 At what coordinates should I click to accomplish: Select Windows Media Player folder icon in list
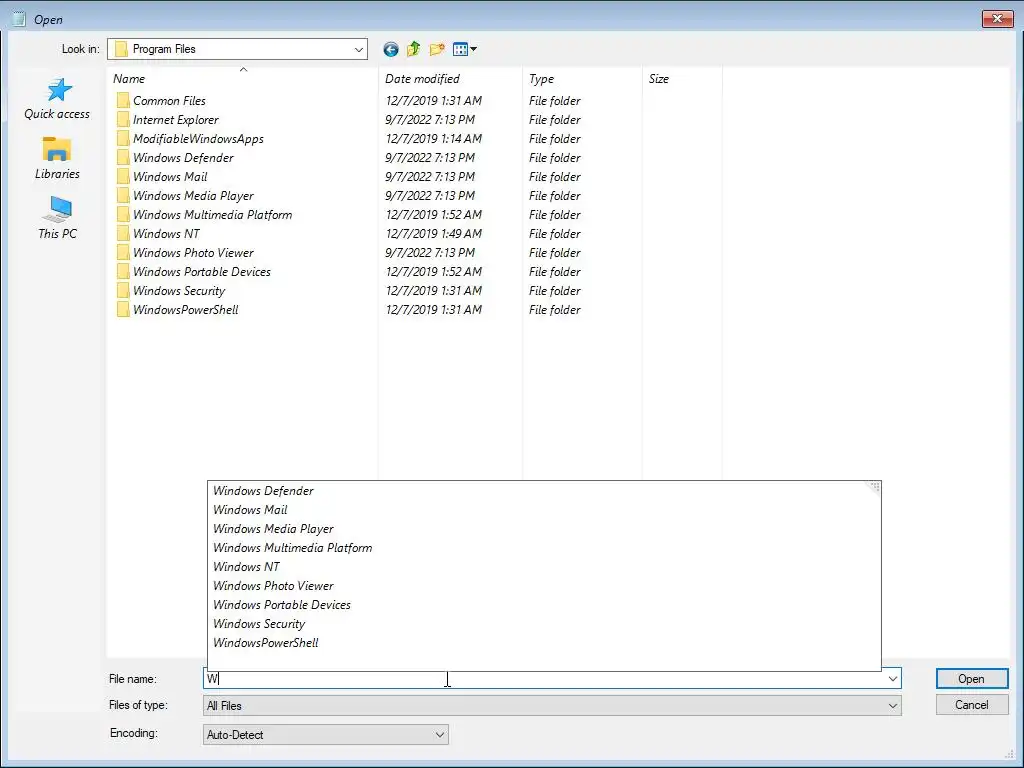pos(123,195)
